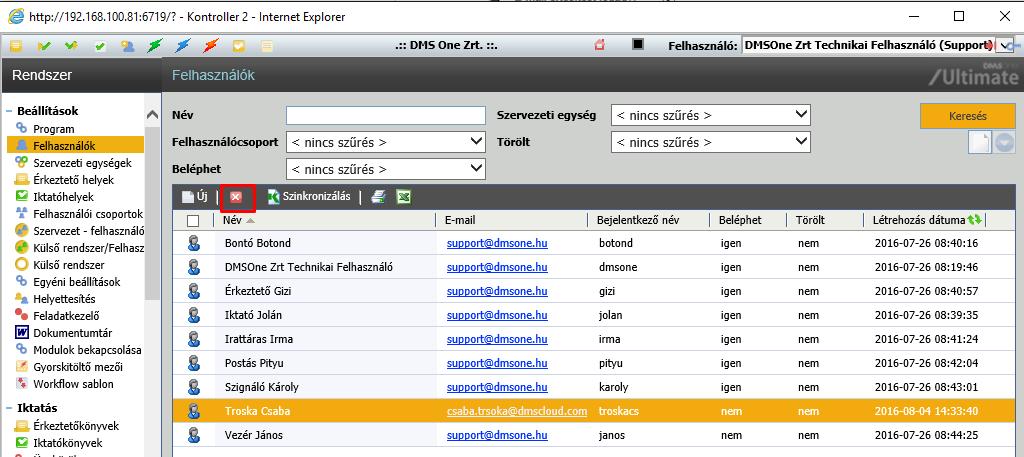Open Felhasználói csoportok in sidebar
The image size is (1024, 457).
88,213
